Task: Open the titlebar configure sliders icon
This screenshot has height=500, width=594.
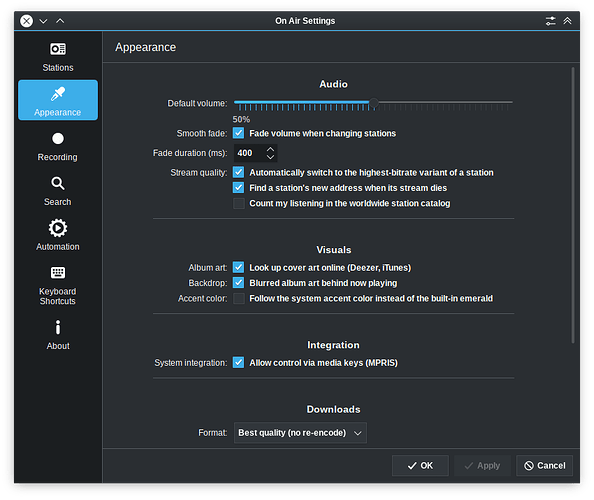Action: point(550,21)
